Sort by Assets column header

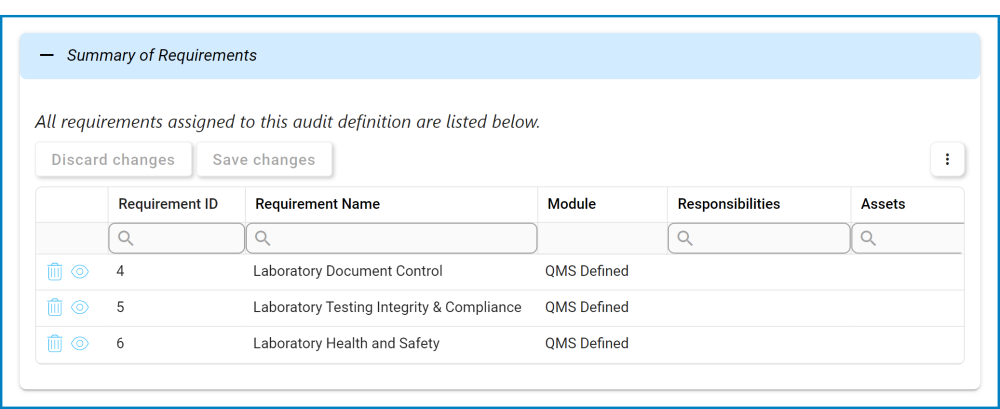click(x=883, y=204)
